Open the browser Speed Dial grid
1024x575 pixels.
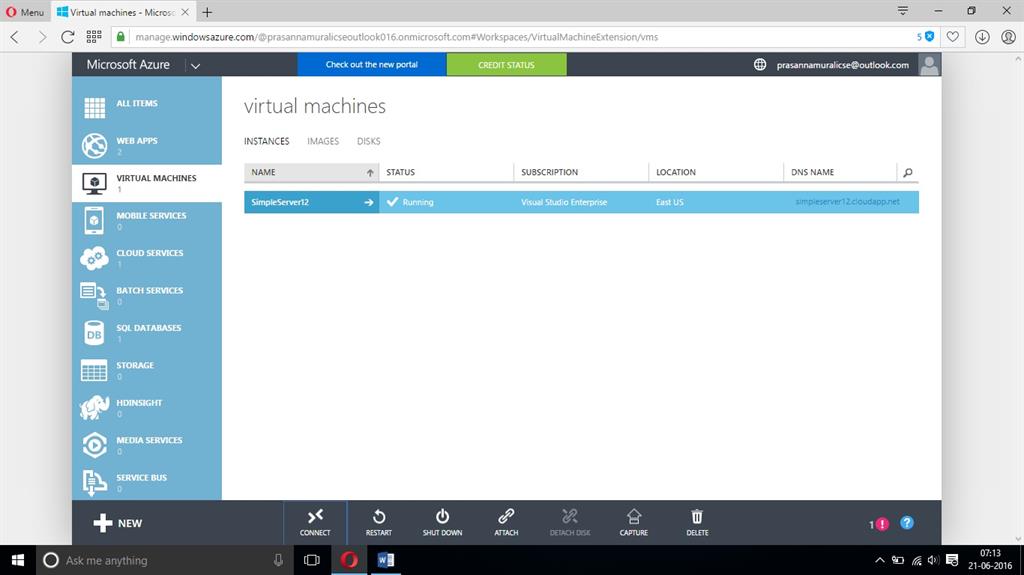(x=94, y=37)
